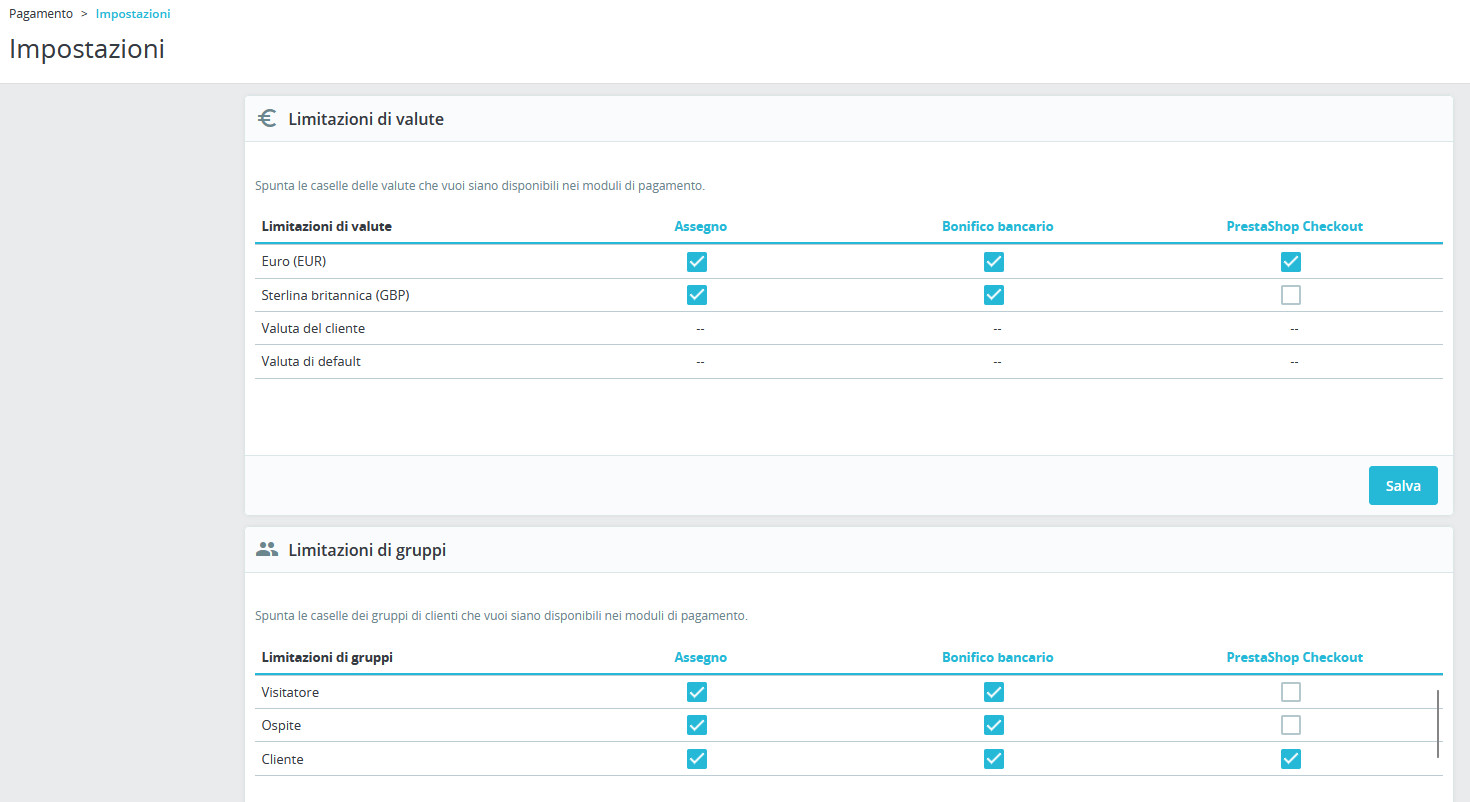Image resolution: width=1470 pixels, height=802 pixels.
Task: Click the groups table vertical scrollbar
Action: 1438,723
